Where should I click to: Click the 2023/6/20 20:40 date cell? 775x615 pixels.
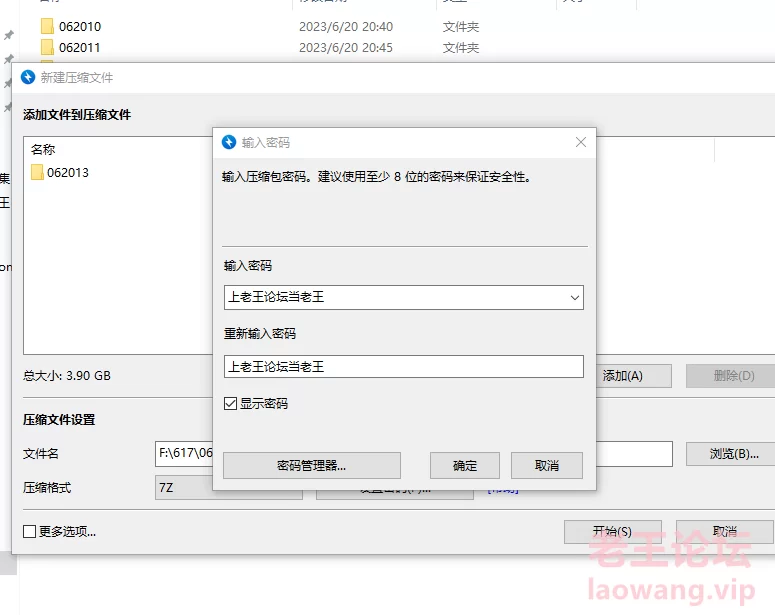tap(346, 27)
